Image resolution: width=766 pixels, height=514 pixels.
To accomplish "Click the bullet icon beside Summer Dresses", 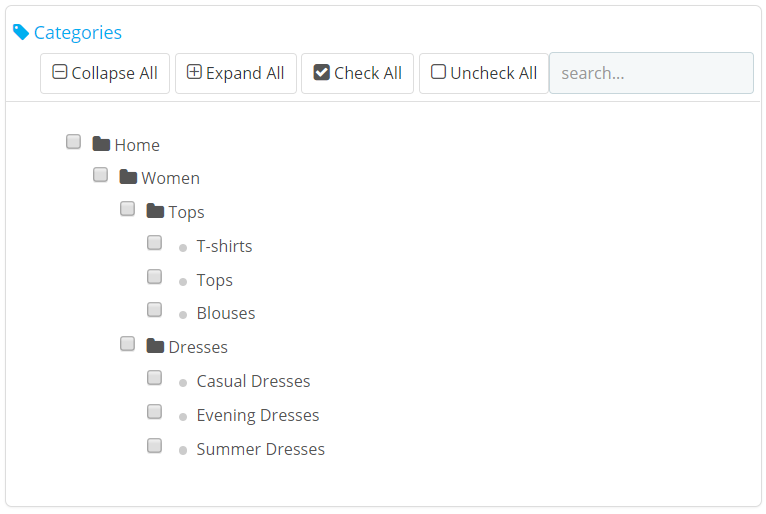I will pyautogui.click(x=183, y=451).
